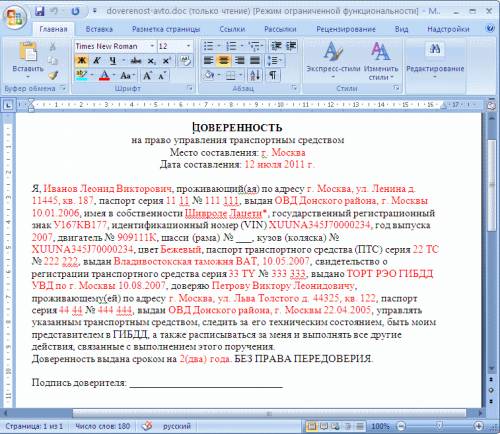Toggle center alignment button

223,61
